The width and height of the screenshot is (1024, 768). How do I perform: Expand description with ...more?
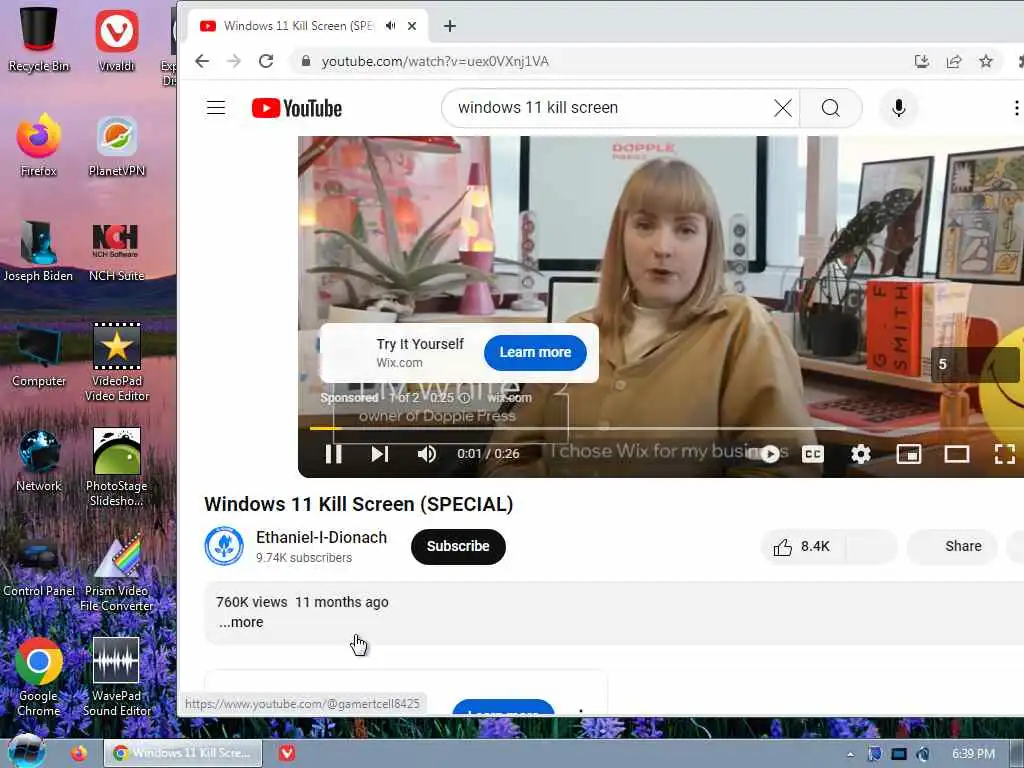coord(241,622)
